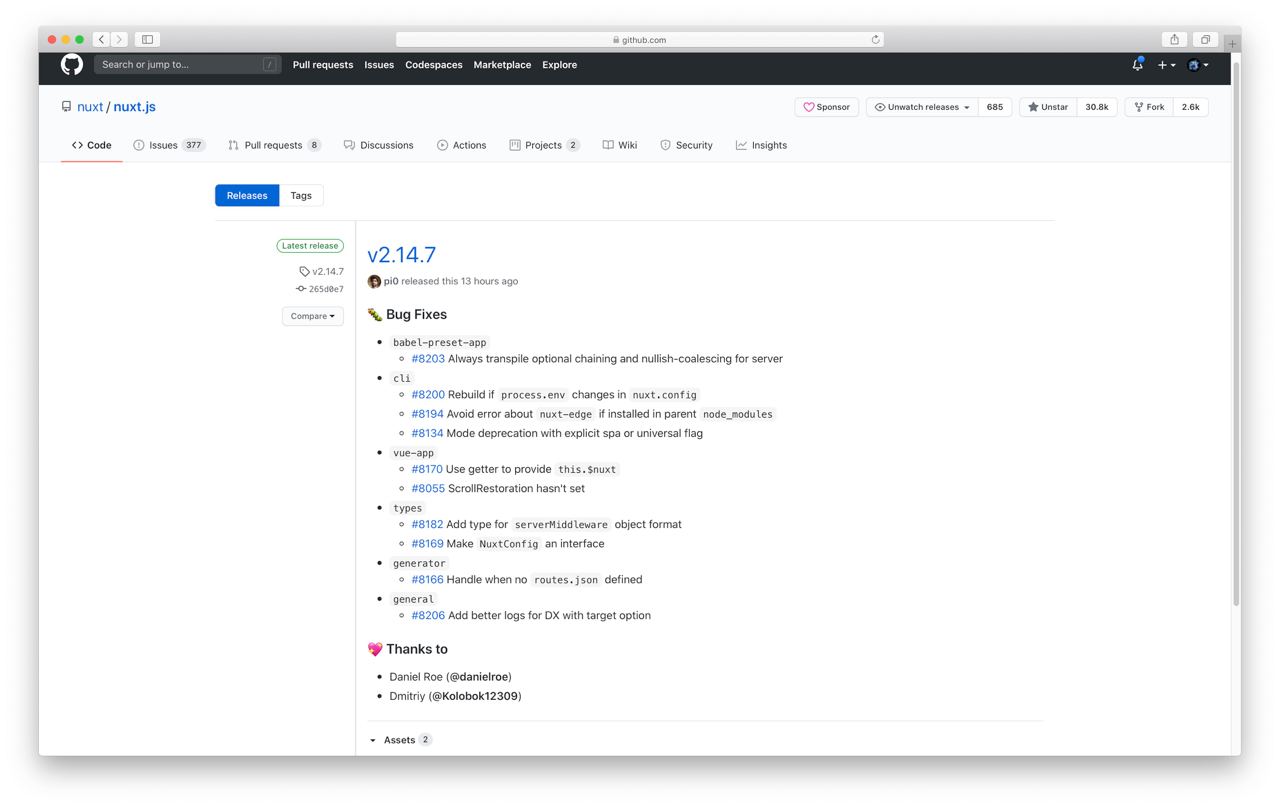Open pull request #8169
Image resolution: width=1280 pixels, height=807 pixels.
[427, 544]
